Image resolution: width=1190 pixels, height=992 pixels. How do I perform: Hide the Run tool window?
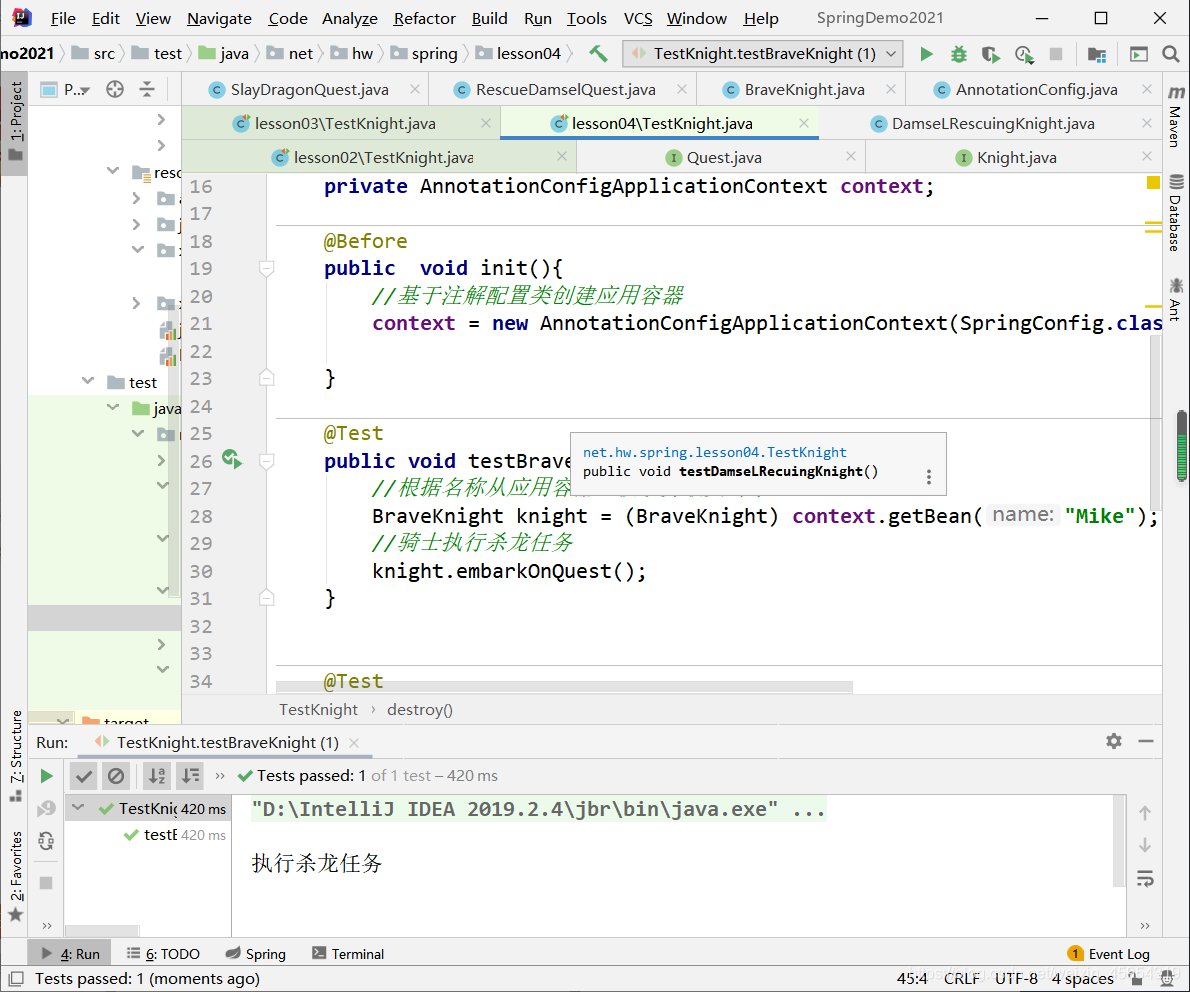point(1146,742)
